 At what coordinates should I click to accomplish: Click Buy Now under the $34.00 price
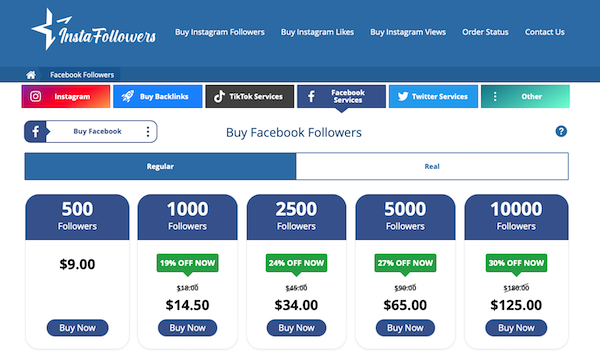[297, 328]
